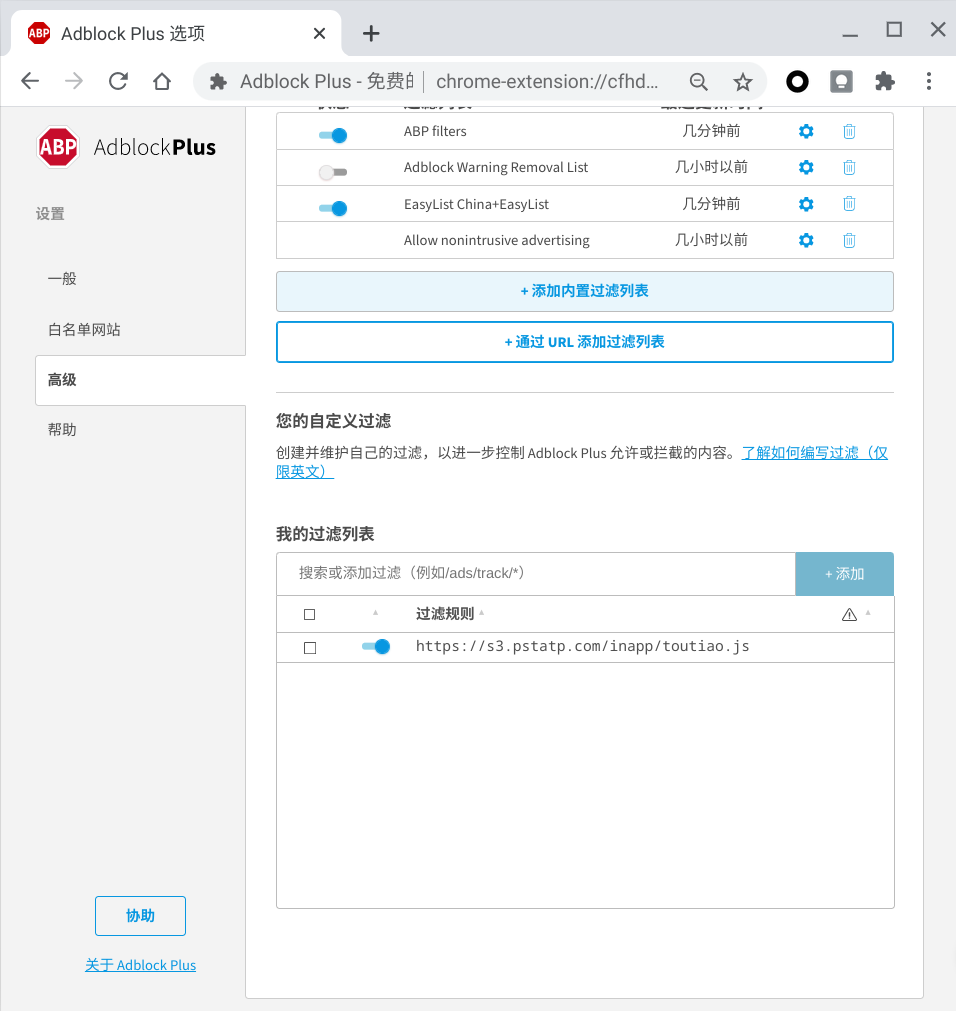
Task: Click the chrome-extension address bar URL
Action: 547,82
